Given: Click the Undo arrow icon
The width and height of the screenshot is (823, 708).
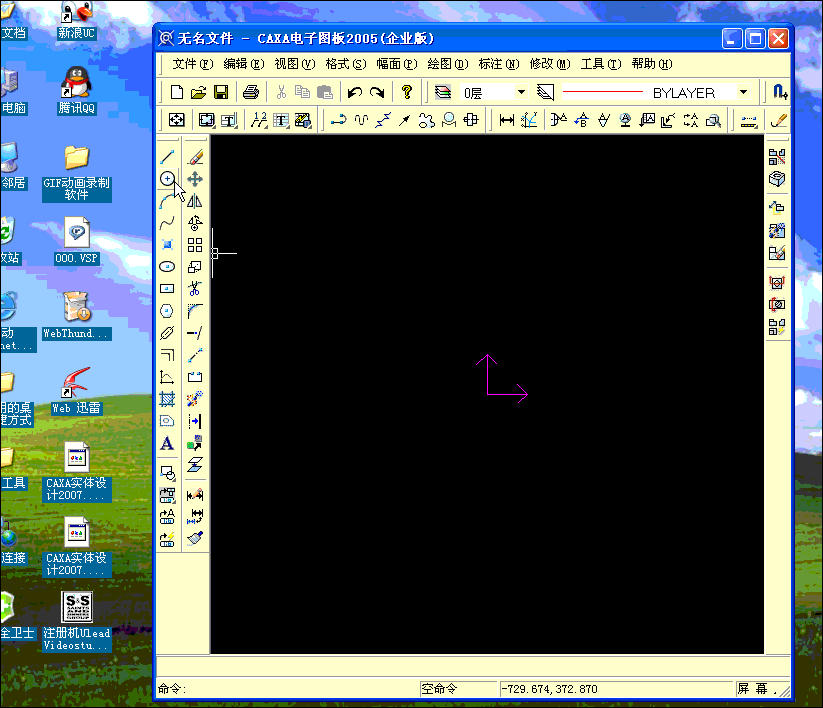Looking at the screenshot, I should coord(355,93).
